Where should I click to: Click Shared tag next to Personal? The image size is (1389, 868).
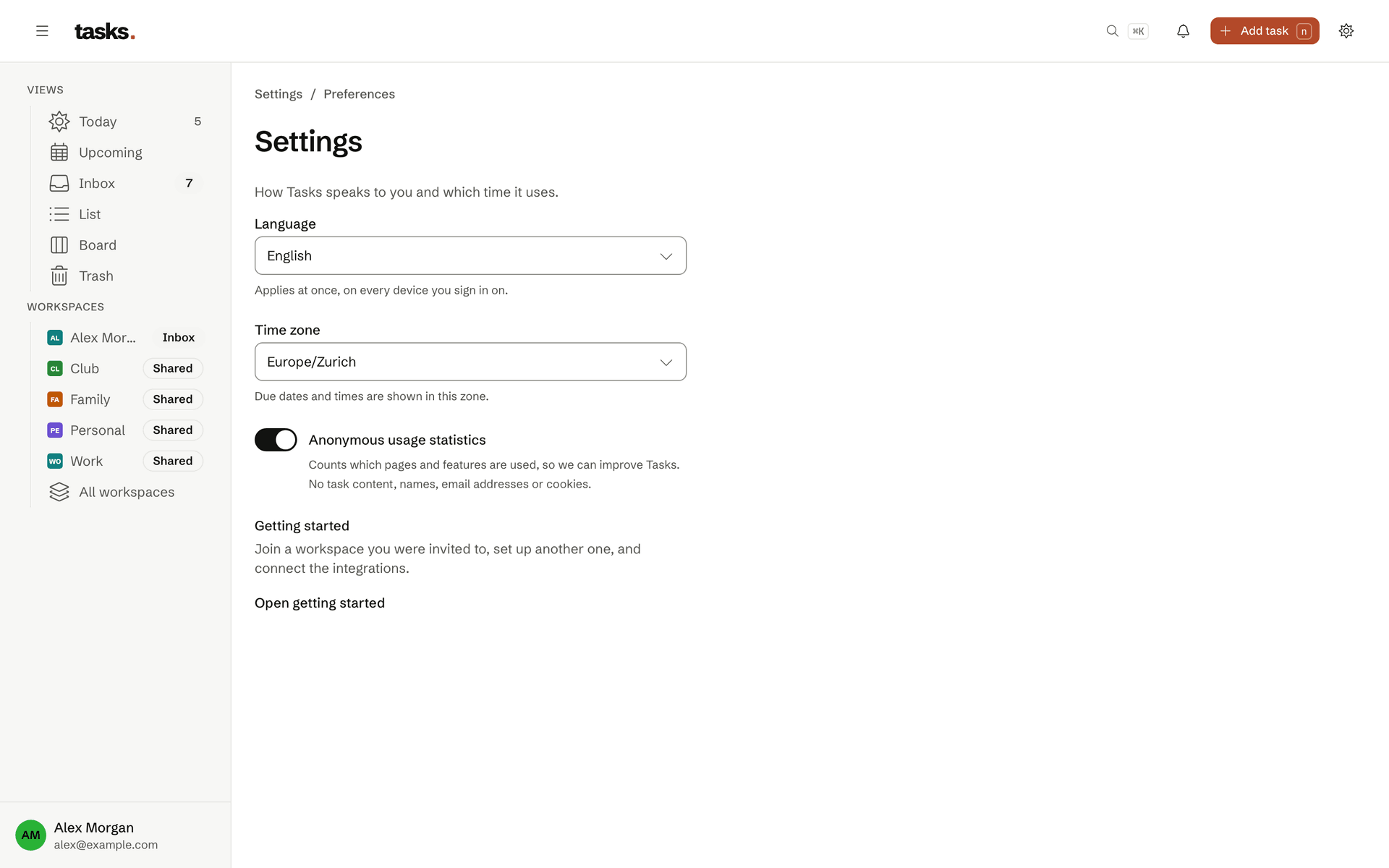click(x=173, y=430)
